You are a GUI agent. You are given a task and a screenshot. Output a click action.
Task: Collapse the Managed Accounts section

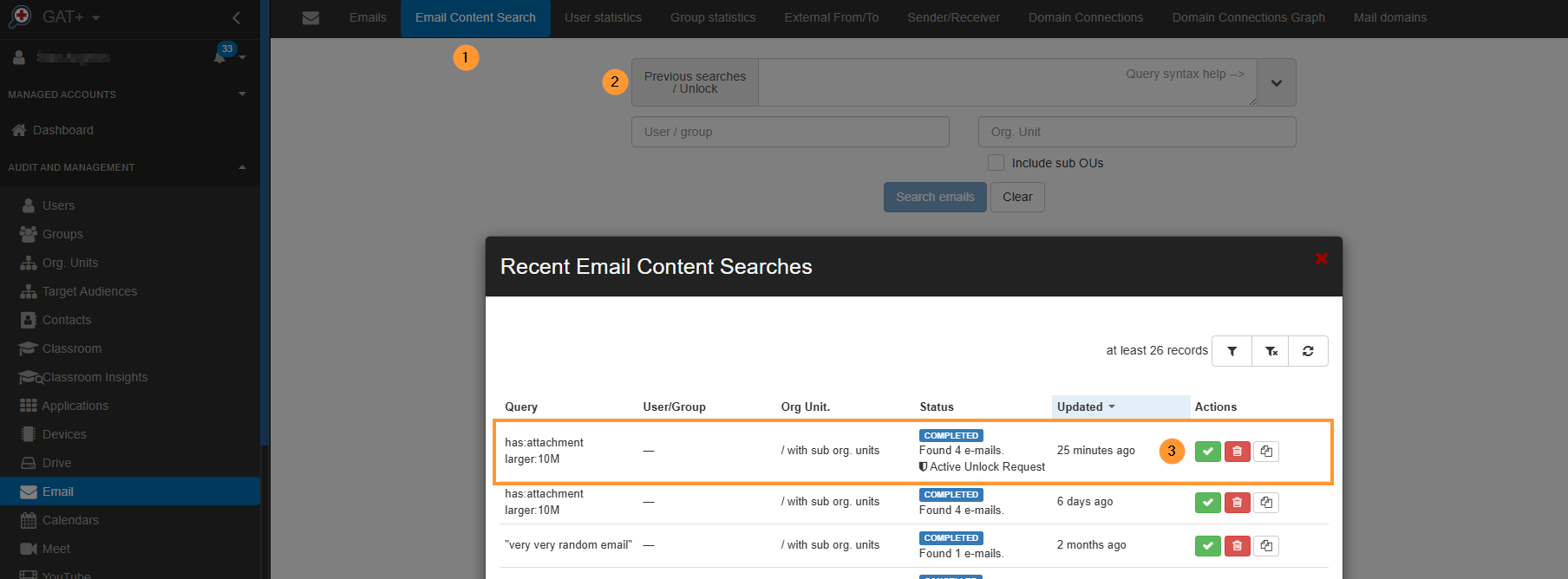(242, 94)
